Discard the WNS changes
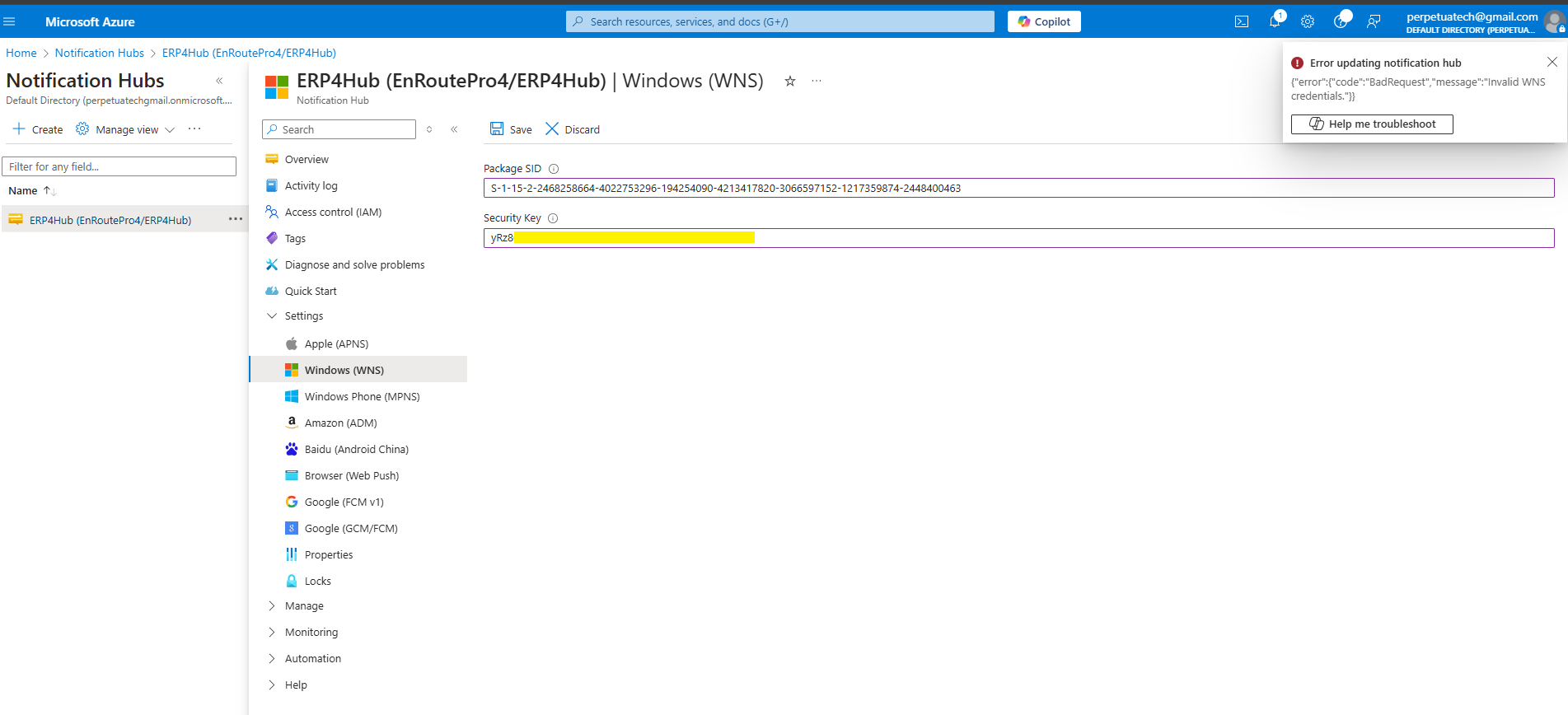Image resolution: width=1568 pixels, height=715 pixels. tap(573, 129)
